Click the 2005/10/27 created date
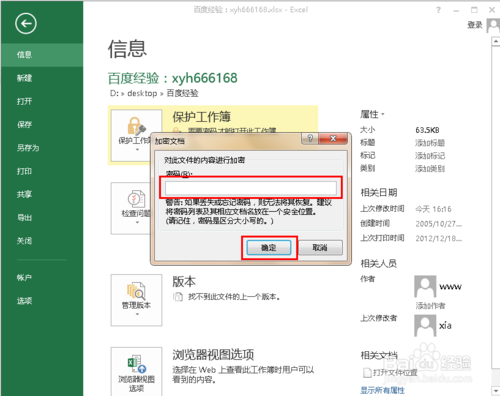 438,224
